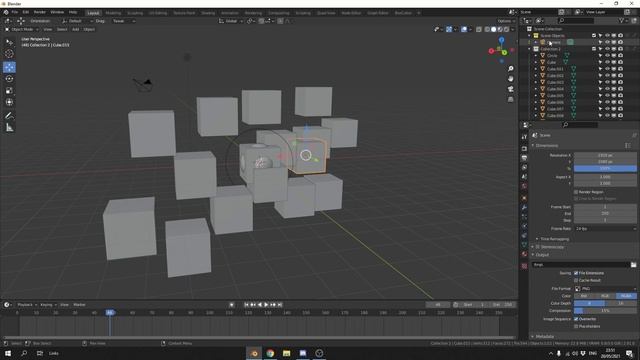Click the current frame marker on the timeline
Image resolution: width=640 pixels, height=360 pixels.
pyautogui.click(x=110, y=313)
